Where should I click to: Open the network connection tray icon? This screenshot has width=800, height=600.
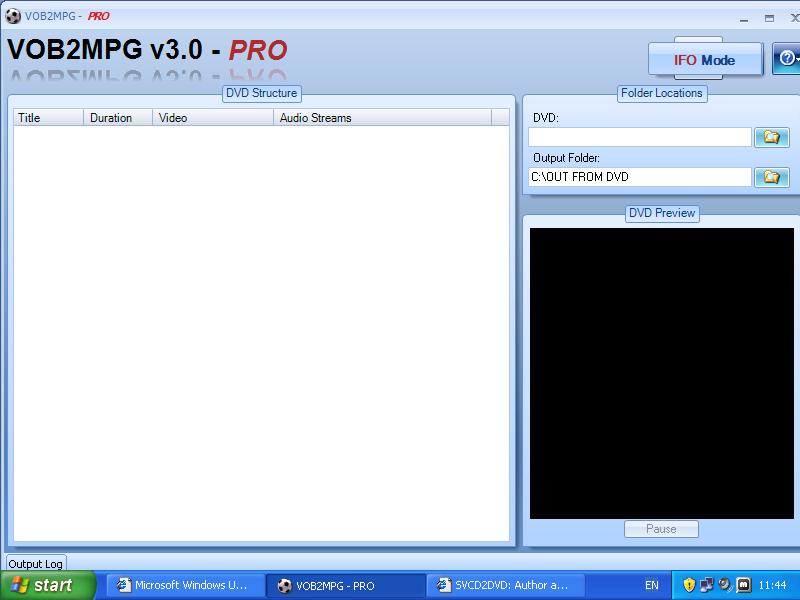(707, 585)
